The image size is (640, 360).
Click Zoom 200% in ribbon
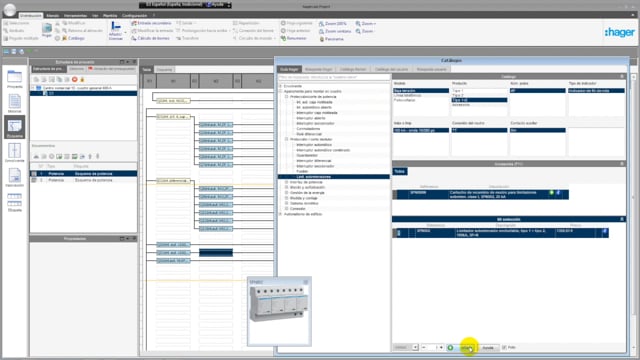pos(333,24)
